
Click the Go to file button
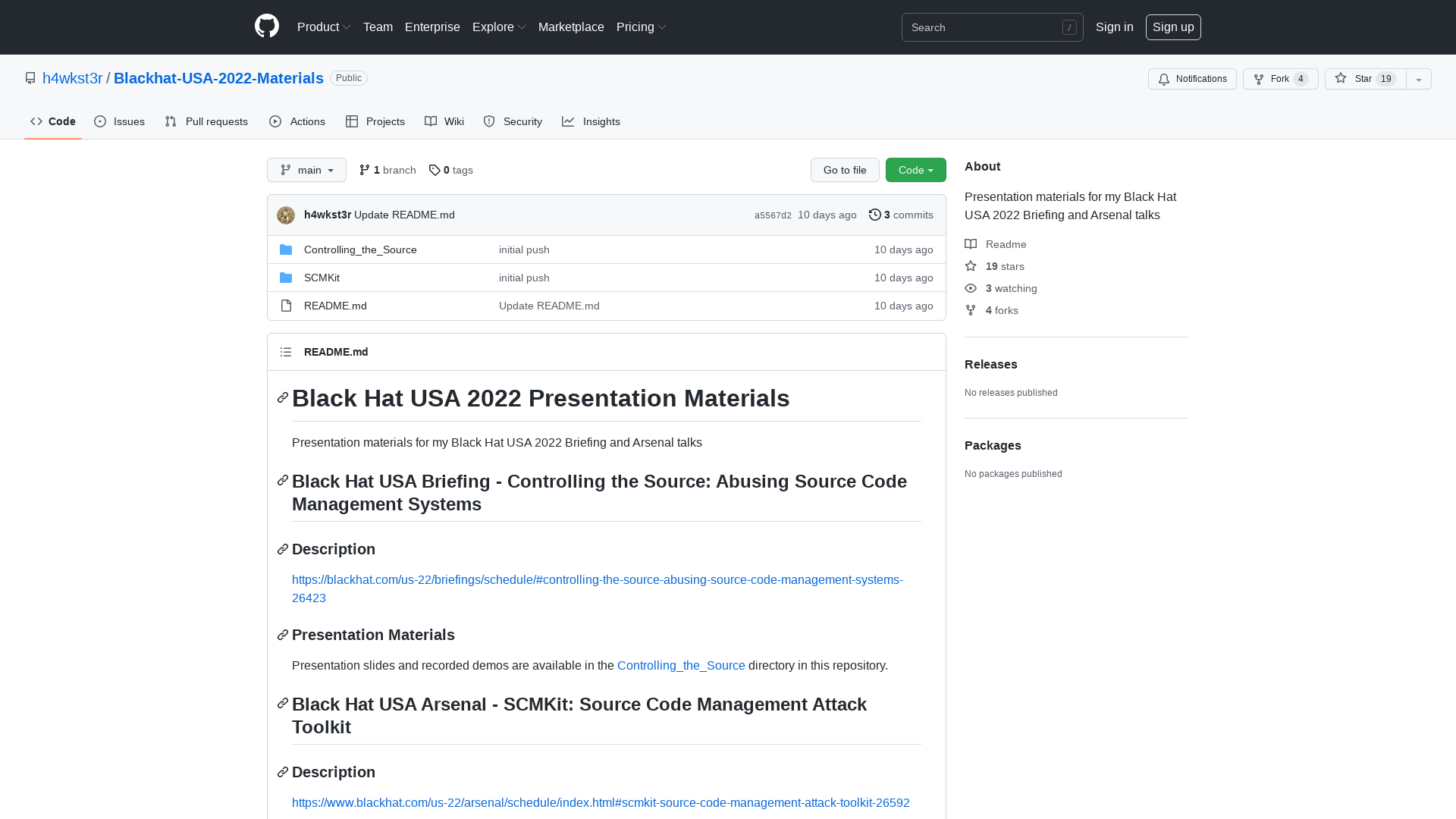pos(844,170)
